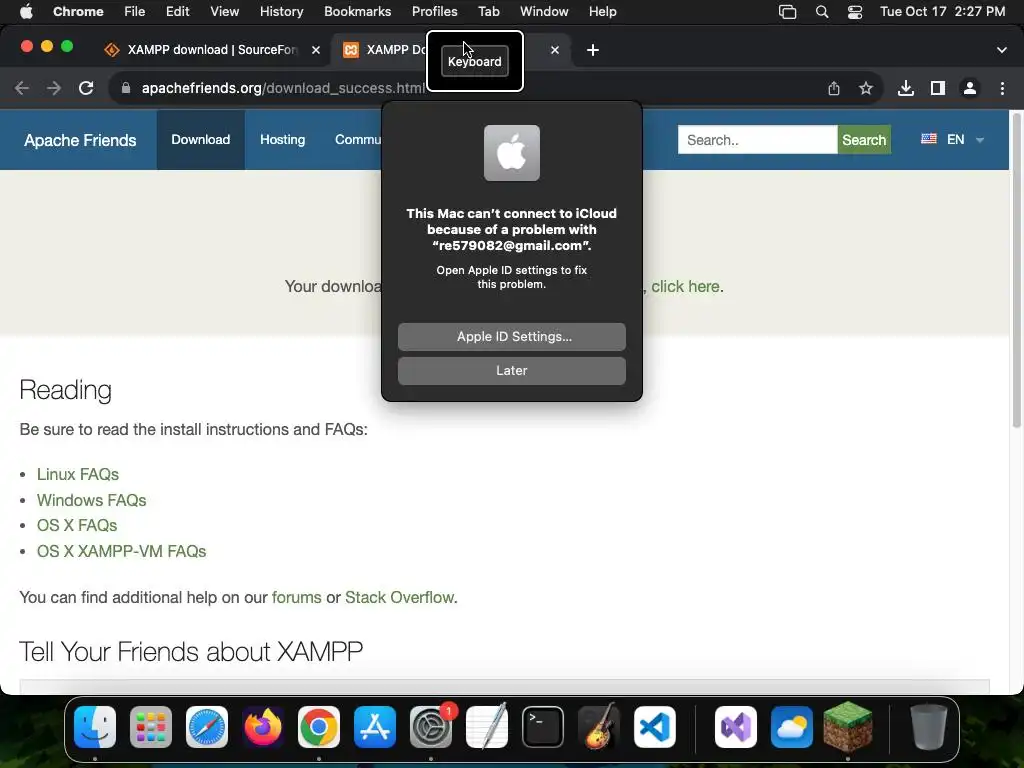Click the green Search button
The width and height of the screenshot is (1024, 768).
(x=864, y=140)
